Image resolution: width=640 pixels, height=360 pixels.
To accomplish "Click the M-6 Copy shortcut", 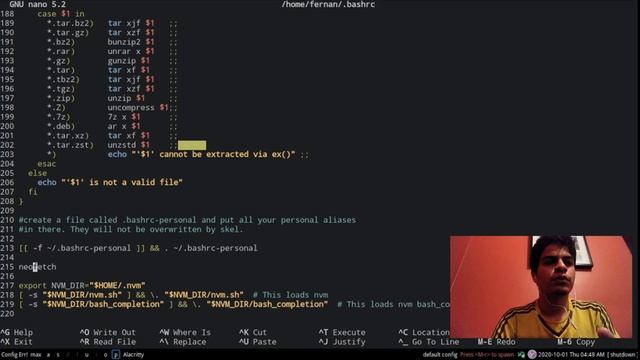I will tap(576, 342).
